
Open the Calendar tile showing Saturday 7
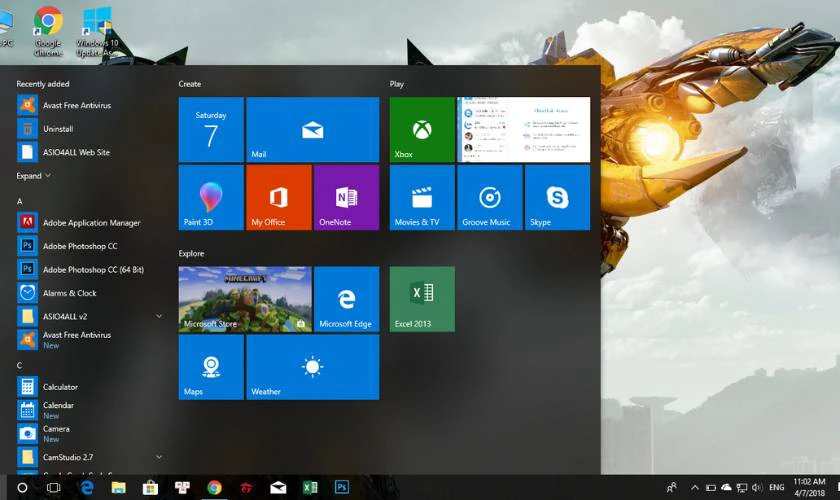click(211, 130)
